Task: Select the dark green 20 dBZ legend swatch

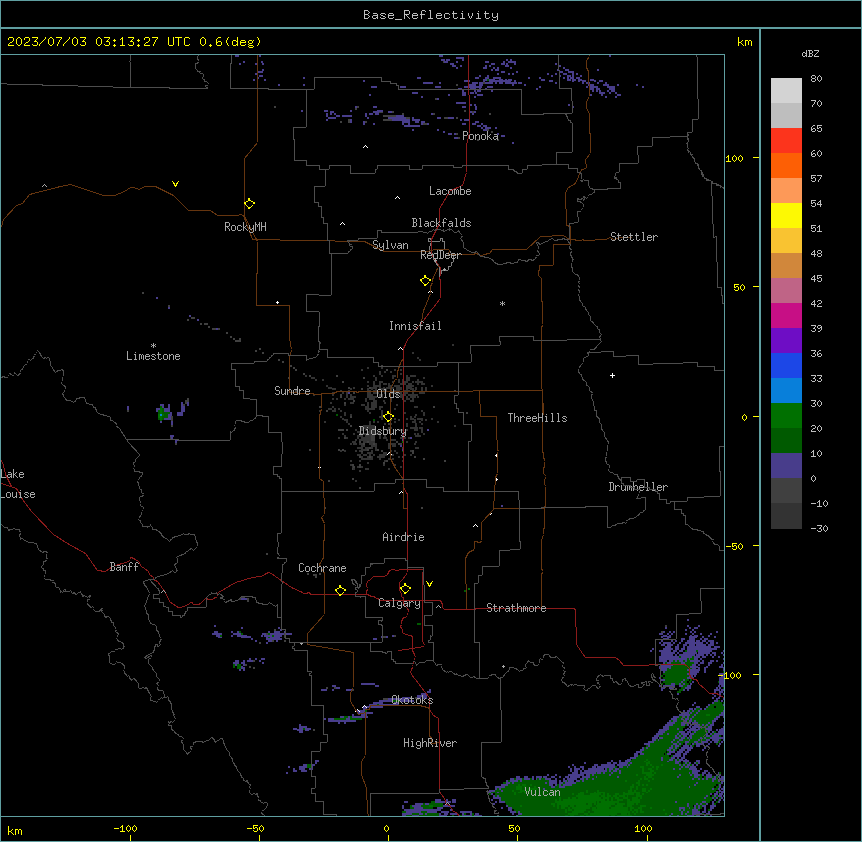Action: pyautogui.click(x=786, y=441)
